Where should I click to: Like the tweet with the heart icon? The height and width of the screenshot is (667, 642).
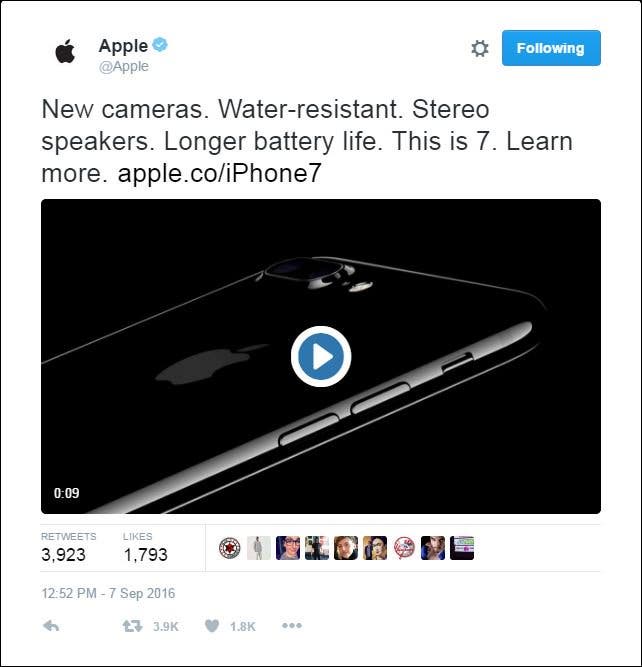(x=212, y=626)
